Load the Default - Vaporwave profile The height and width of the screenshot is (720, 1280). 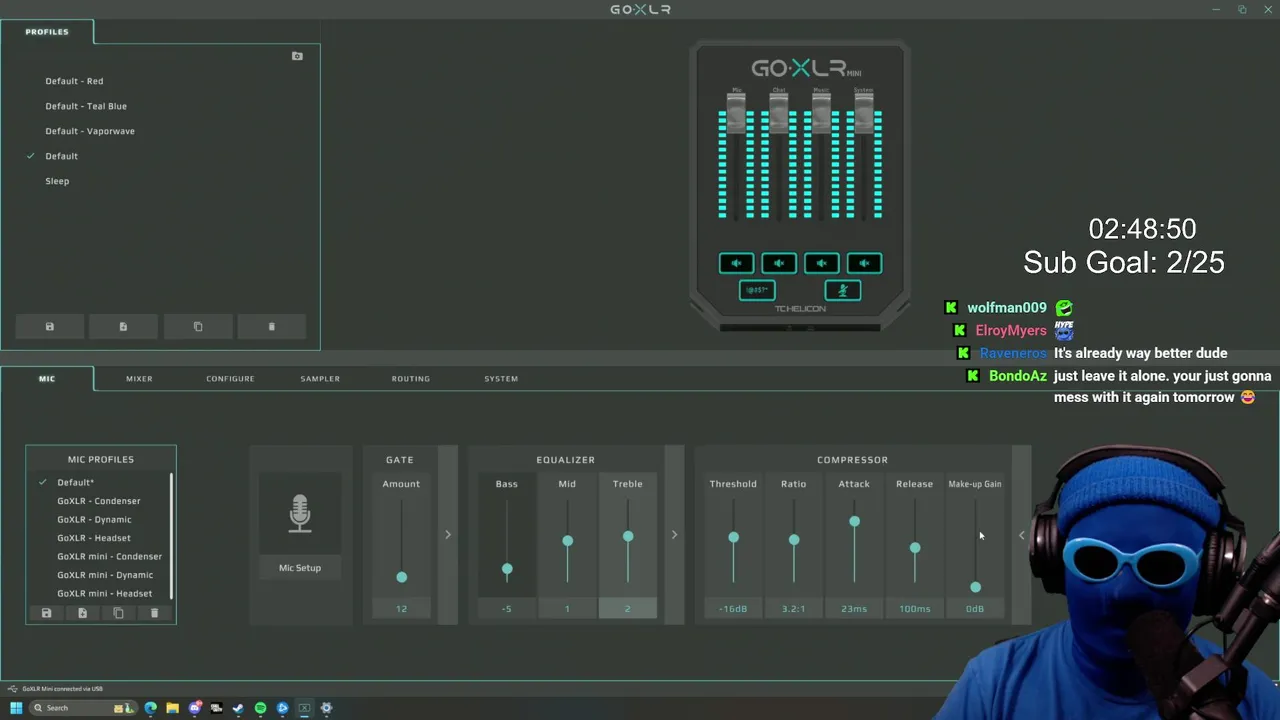click(90, 131)
